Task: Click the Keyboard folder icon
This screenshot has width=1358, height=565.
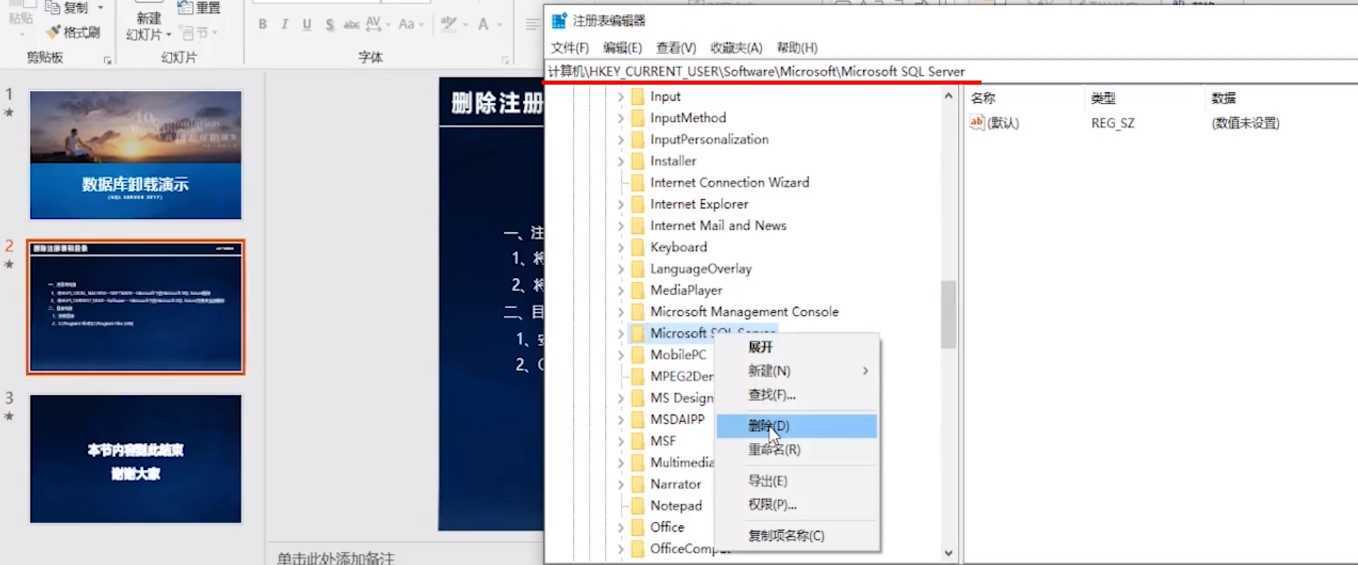Action: (x=636, y=247)
